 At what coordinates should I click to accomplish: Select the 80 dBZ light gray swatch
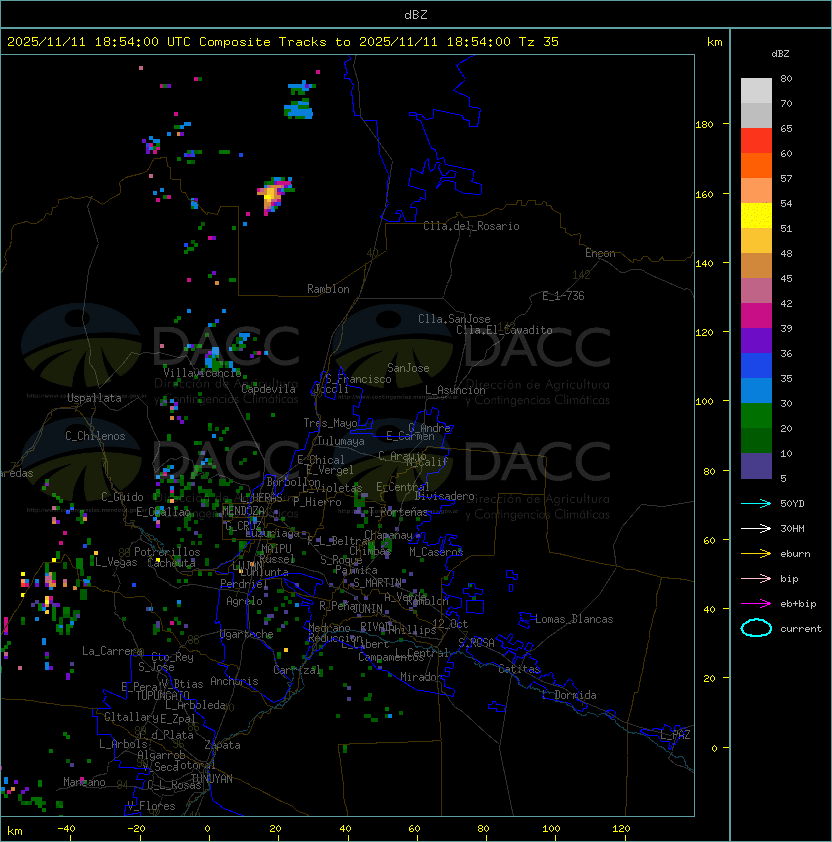pyautogui.click(x=756, y=90)
